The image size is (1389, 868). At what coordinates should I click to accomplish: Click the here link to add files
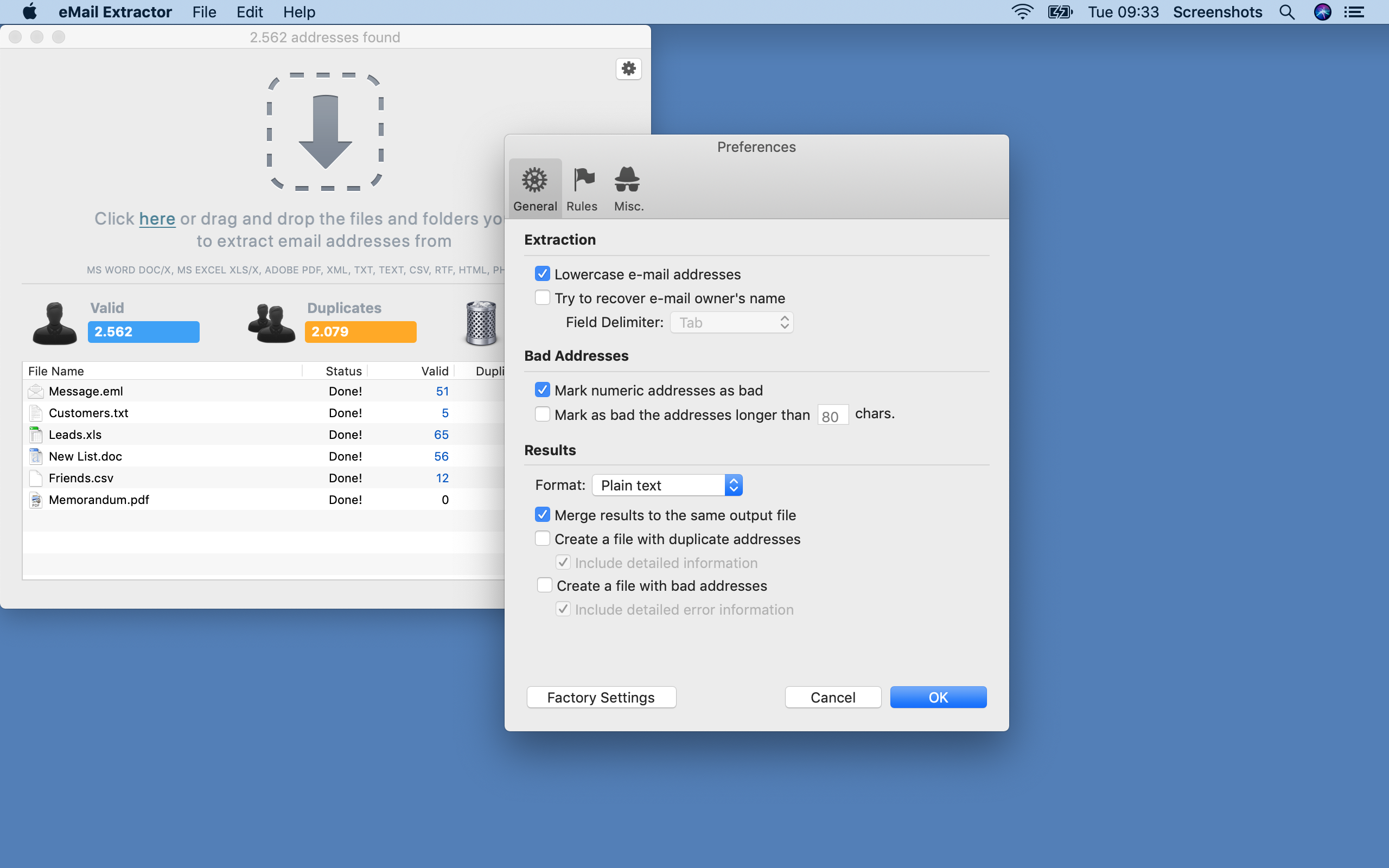(x=157, y=219)
